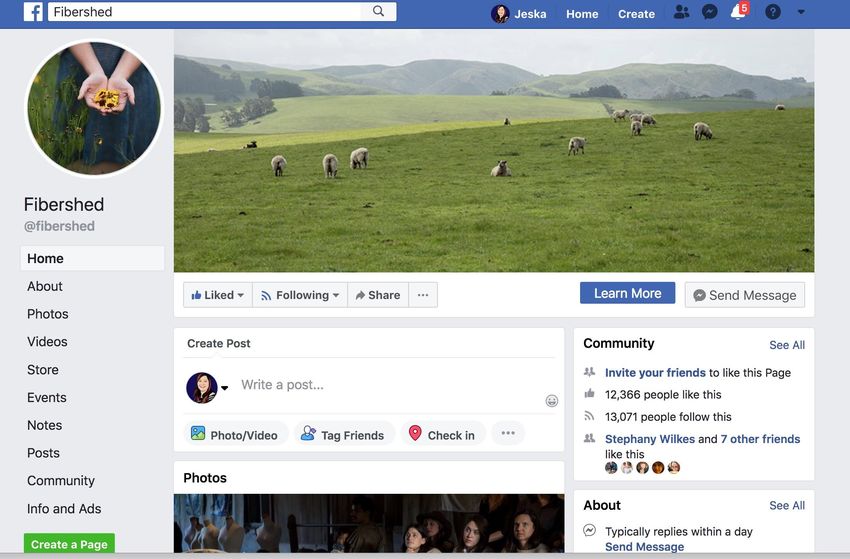Click the search magnifier icon
Image resolution: width=850 pixels, height=559 pixels.
[378, 11]
